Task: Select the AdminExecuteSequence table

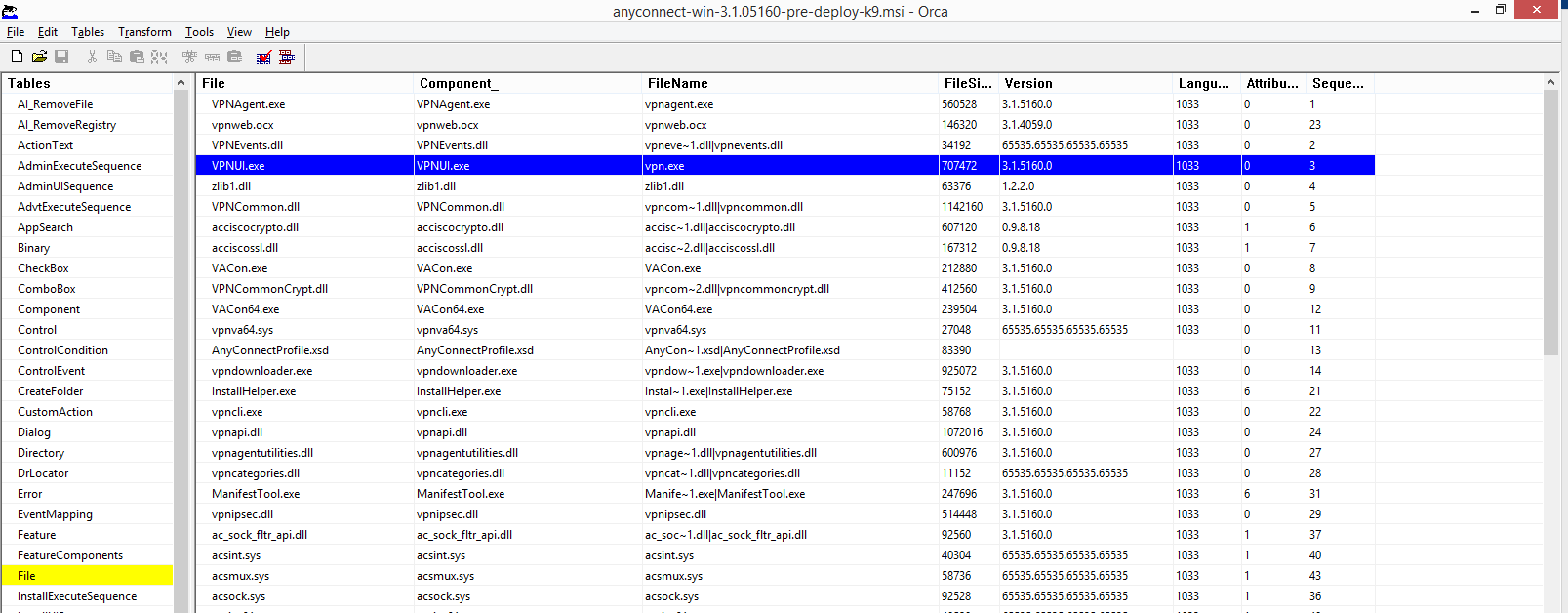Action: (79, 166)
